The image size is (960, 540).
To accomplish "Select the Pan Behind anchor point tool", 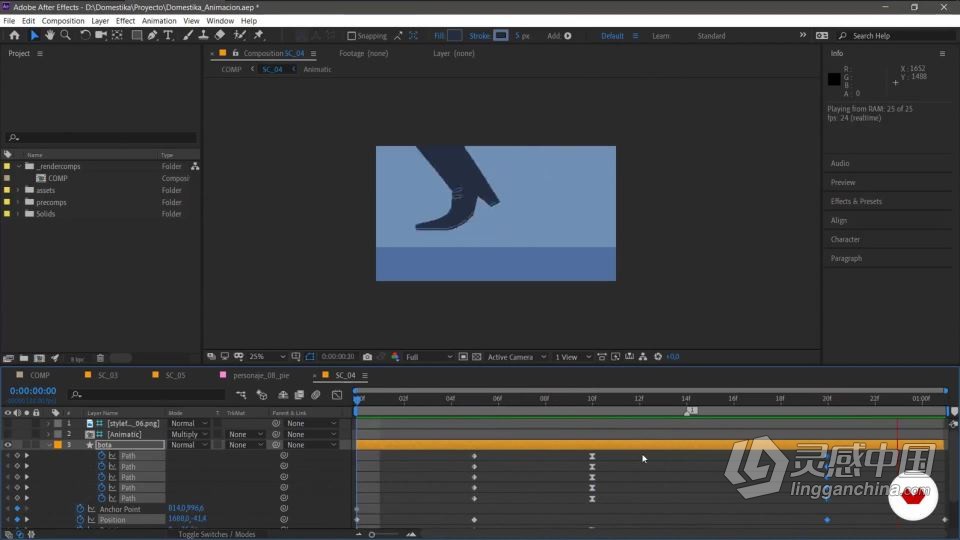I will [117, 36].
